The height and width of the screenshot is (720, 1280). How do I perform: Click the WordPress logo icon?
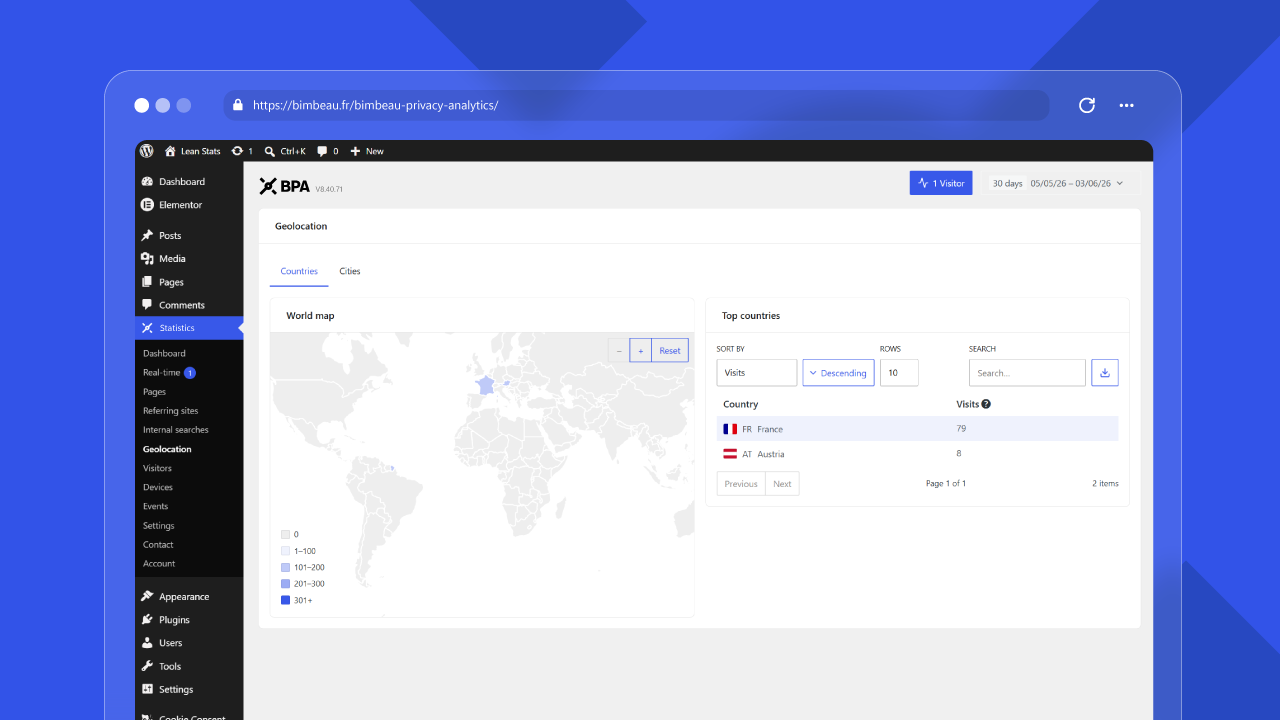[147, 151]
